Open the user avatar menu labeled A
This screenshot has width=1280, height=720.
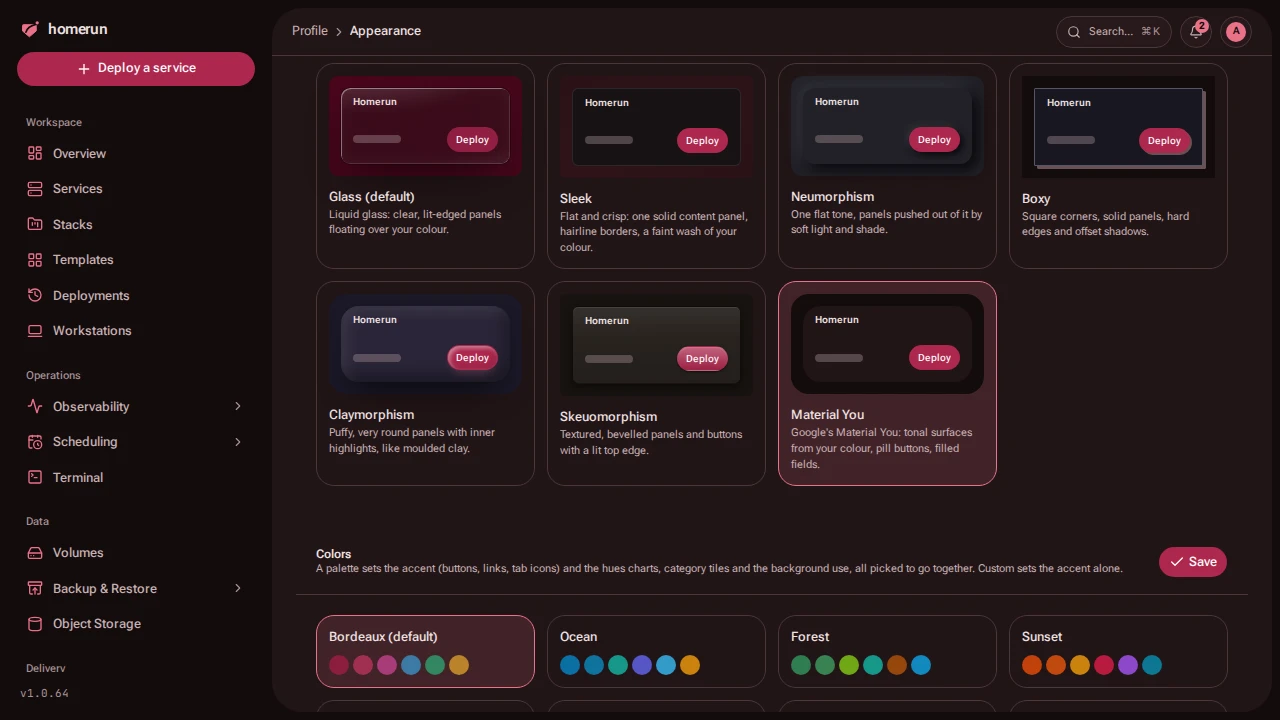coord(1236,32)
